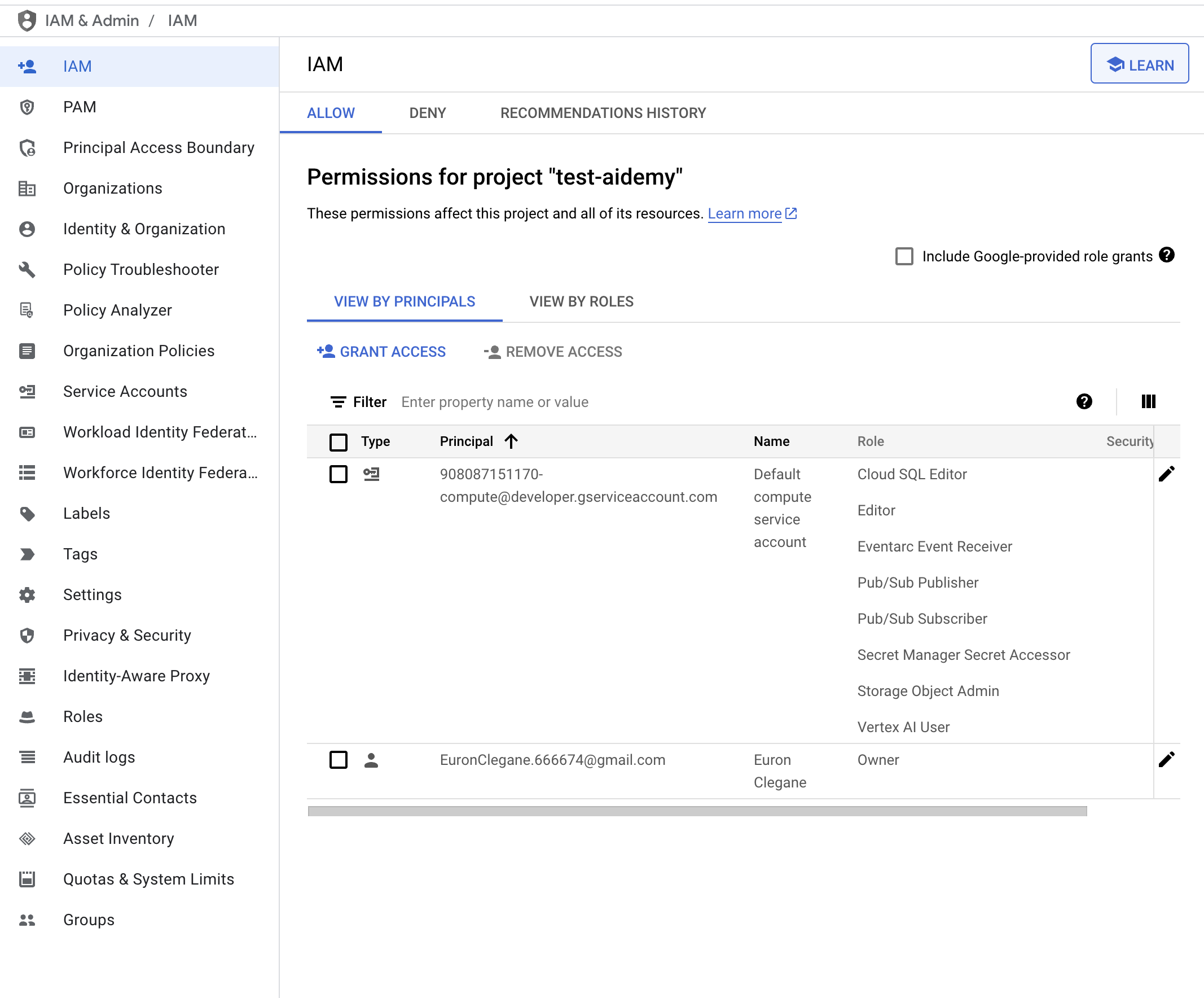Check the checkbox next to EuronClegane principal
The width and height of the screenshot is (1204, 998).
(338, 759)
